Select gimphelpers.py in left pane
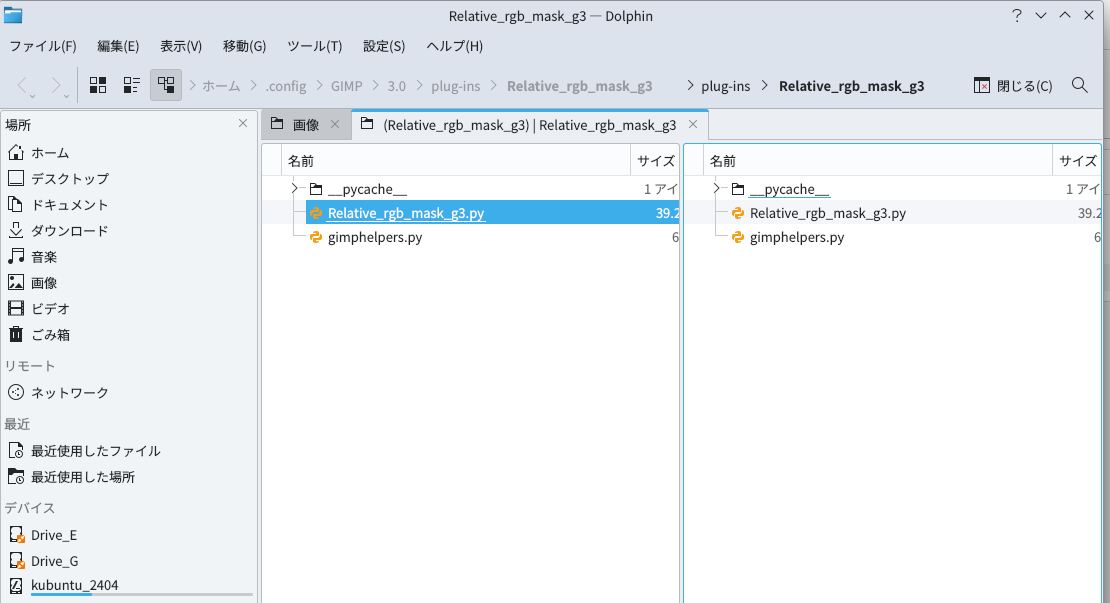 point(374,237)
